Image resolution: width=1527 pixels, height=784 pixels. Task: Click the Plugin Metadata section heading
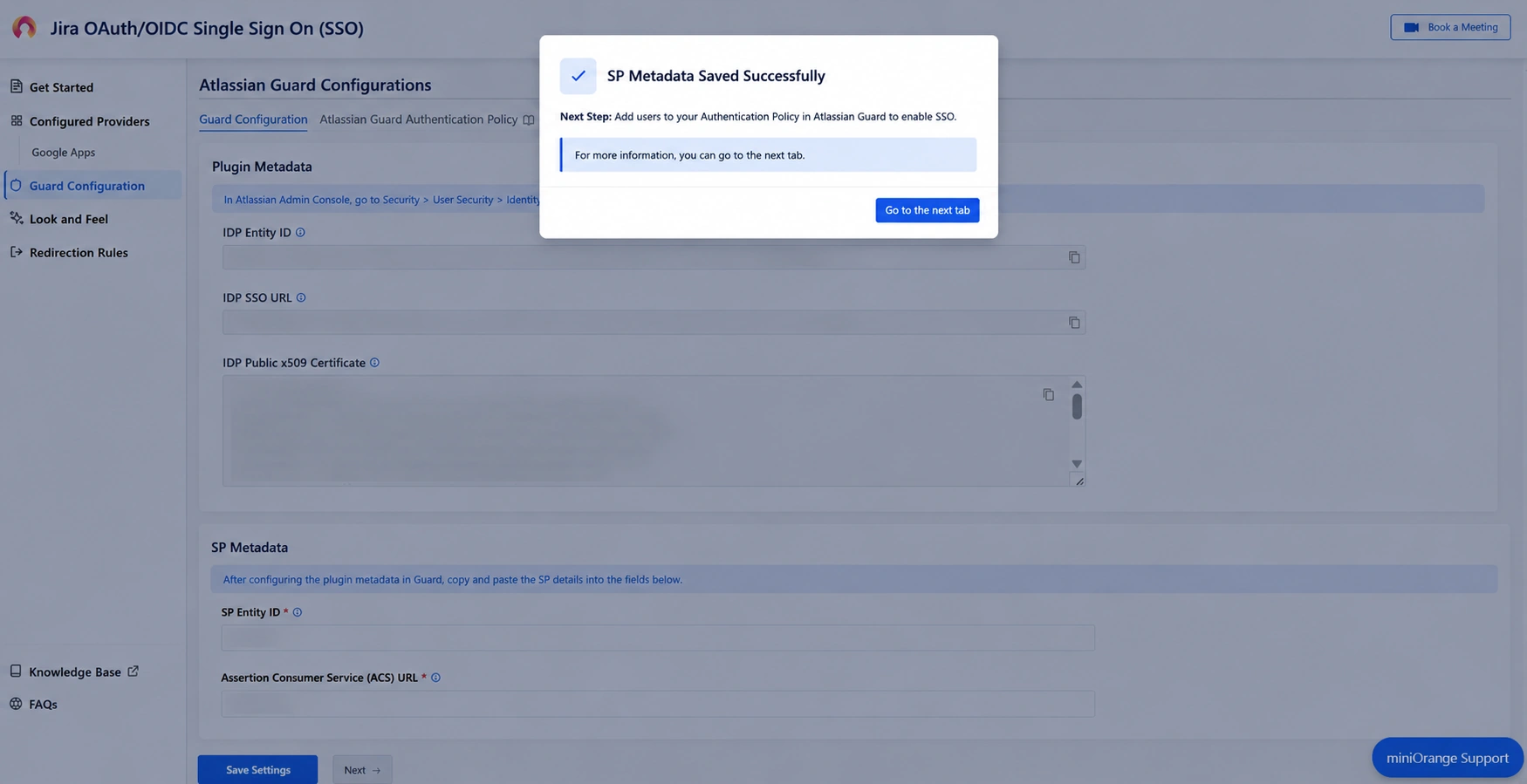262,167
